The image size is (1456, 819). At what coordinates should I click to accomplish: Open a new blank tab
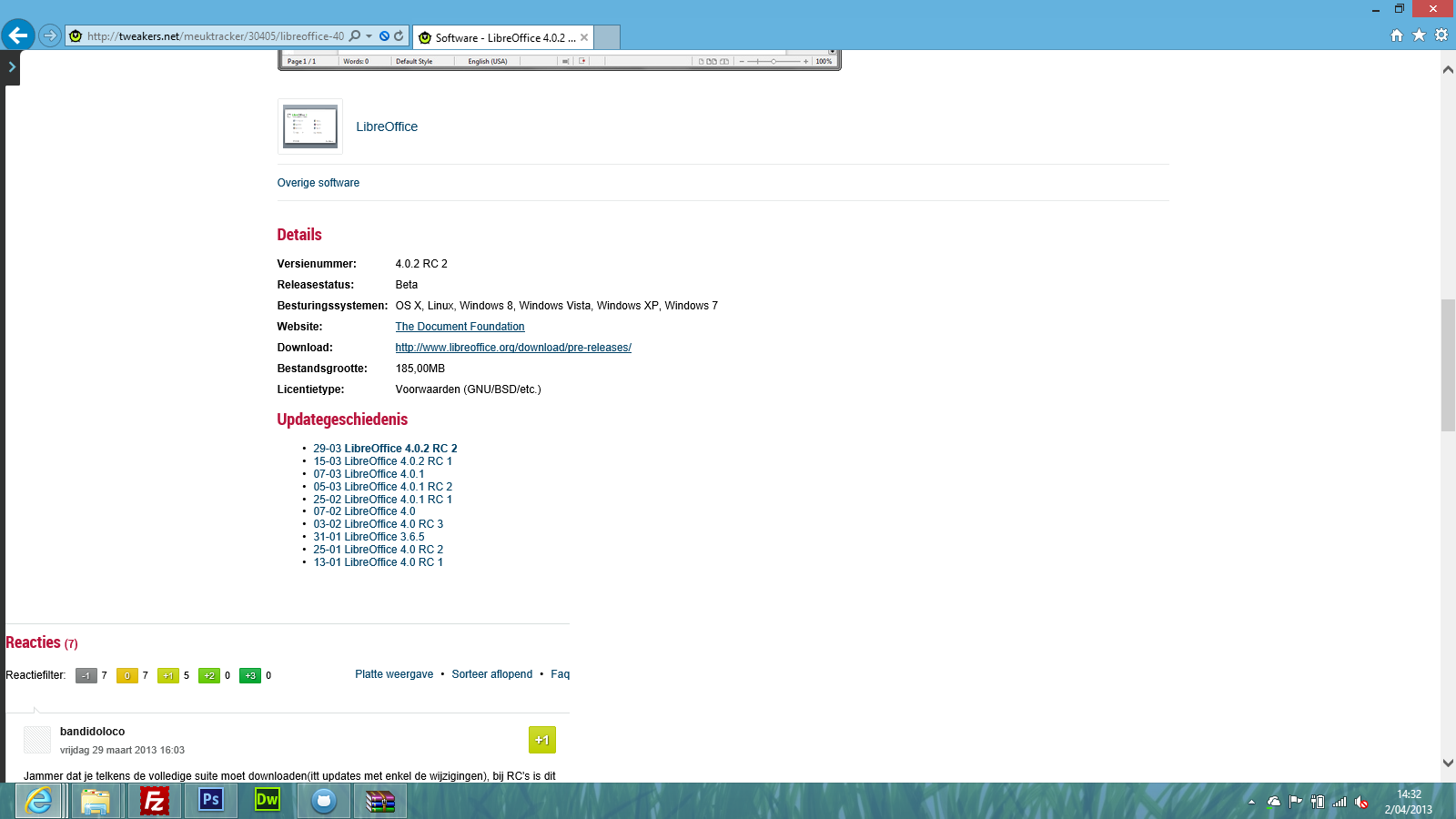pyautogui.click(x=607, y=37)
